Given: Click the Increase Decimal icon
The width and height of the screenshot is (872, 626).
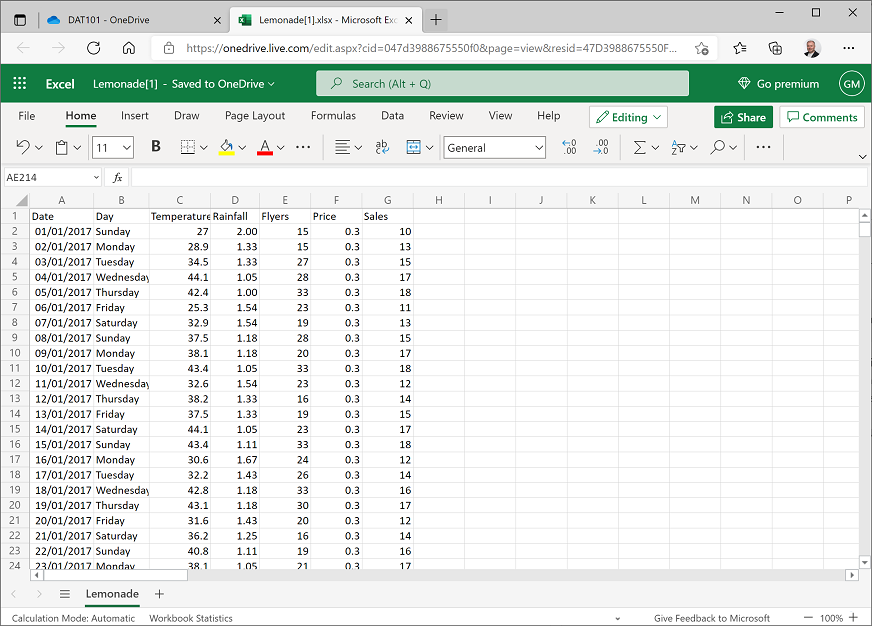Looking at the screenshot, I should click(x=569, y=147).
